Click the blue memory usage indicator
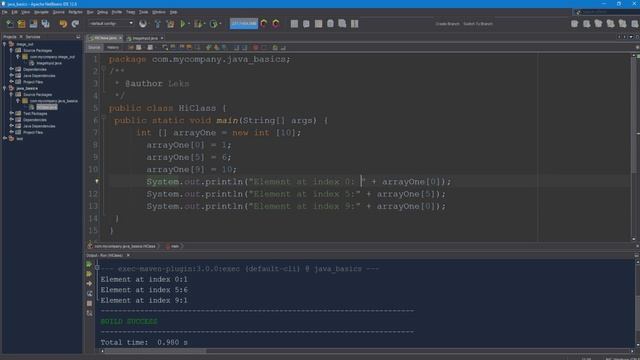640x360 pixels. point(244,24)
